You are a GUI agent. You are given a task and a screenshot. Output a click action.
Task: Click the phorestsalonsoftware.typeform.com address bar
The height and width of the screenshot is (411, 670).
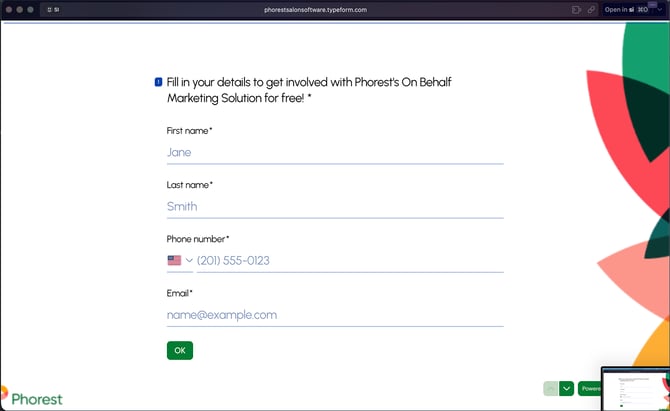[315, 9]
